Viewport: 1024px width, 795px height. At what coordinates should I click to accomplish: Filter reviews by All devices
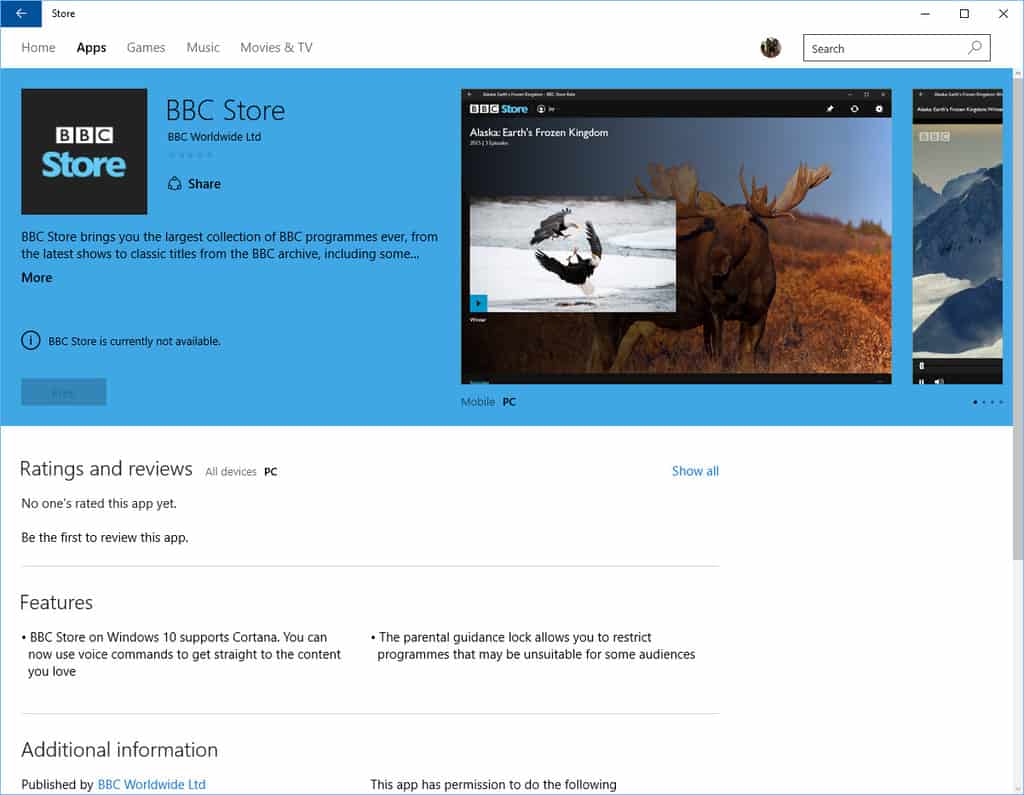click(231, 472)
